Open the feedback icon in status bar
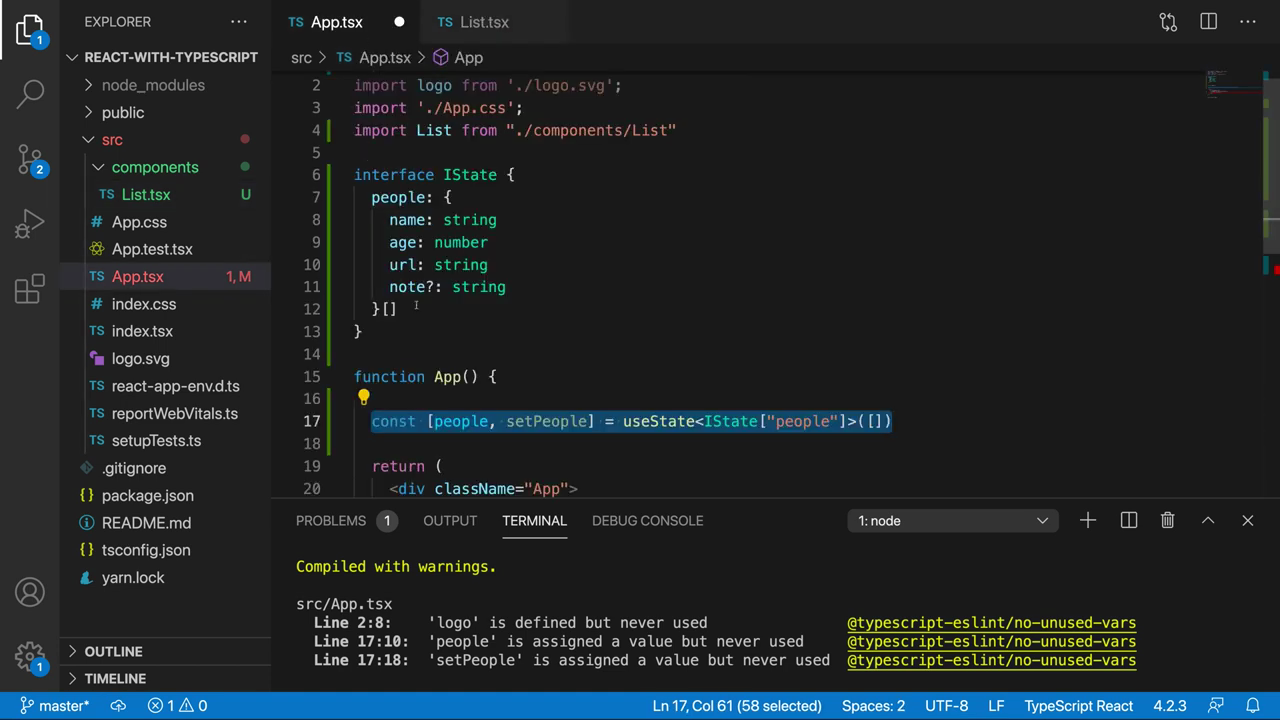Viewport: 1280px width, 720px height. tap(1217, 706)
